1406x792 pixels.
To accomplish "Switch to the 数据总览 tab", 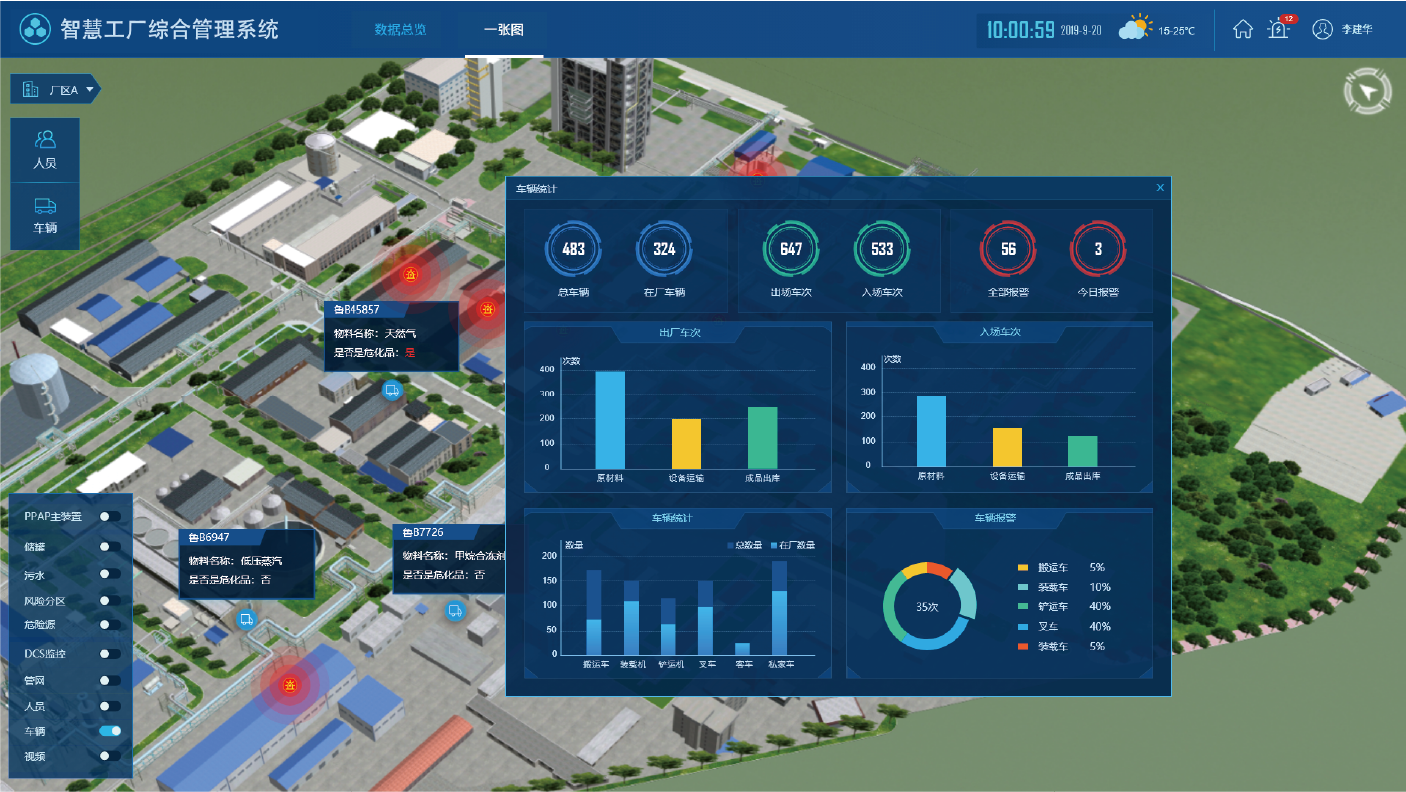I will point(399,30).
